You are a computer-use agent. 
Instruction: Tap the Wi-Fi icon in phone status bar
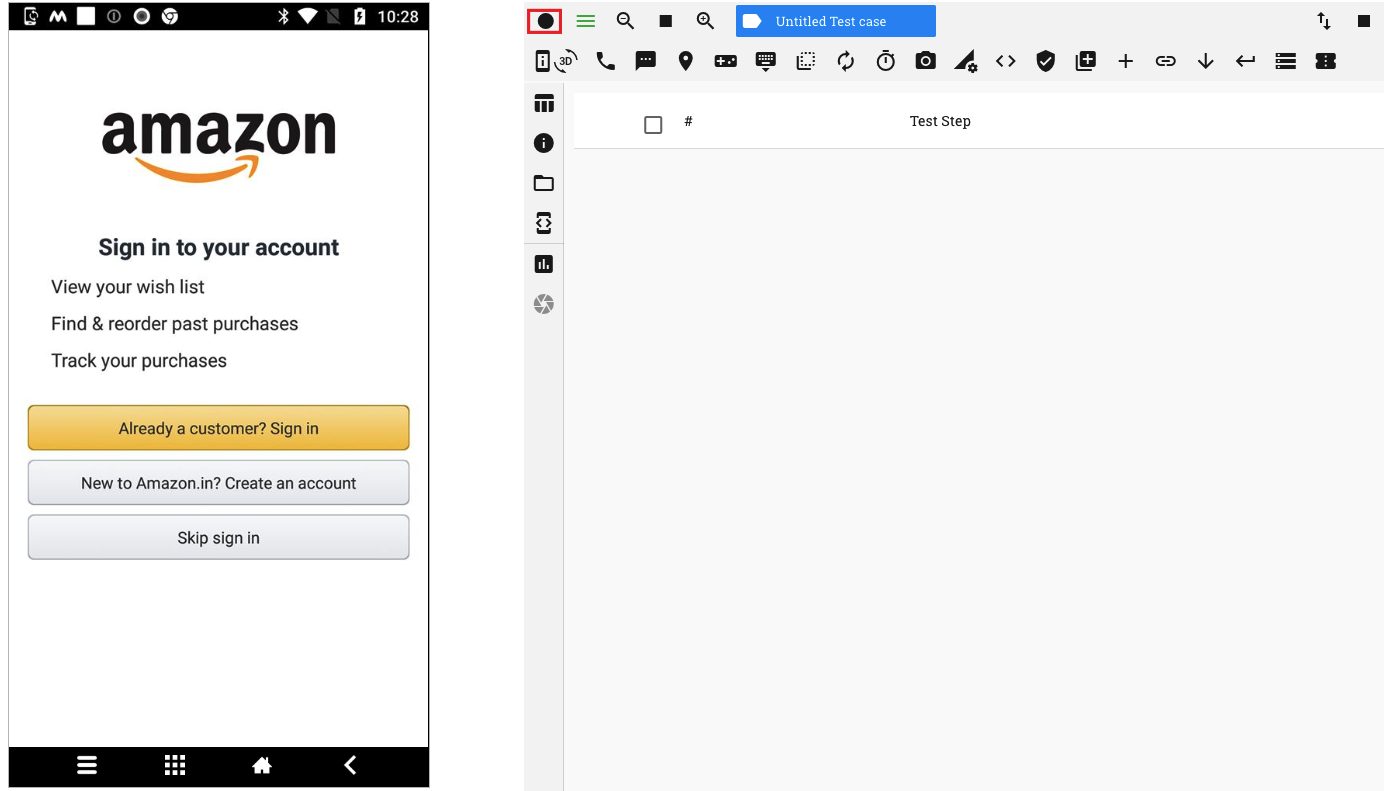pos(307,16)
